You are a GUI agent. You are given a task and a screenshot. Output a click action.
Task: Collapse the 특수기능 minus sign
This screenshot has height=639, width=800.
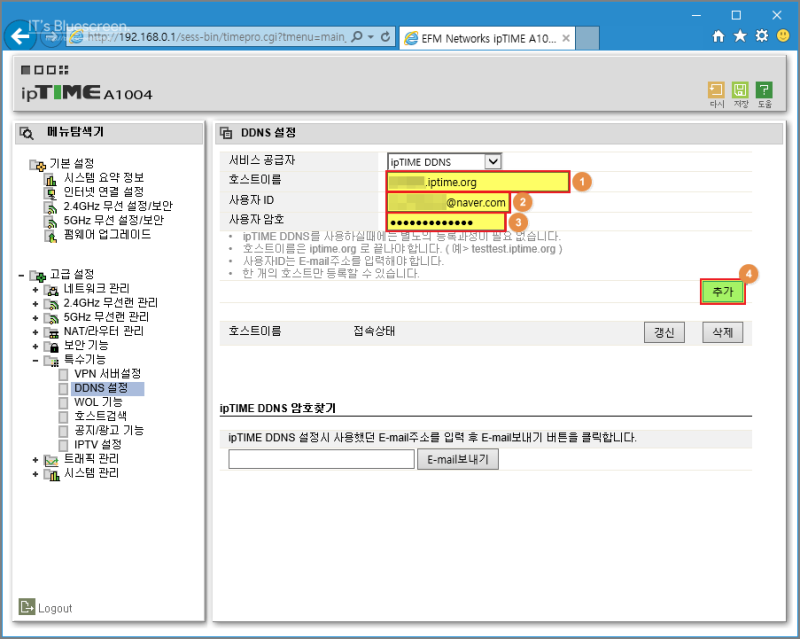35,361
